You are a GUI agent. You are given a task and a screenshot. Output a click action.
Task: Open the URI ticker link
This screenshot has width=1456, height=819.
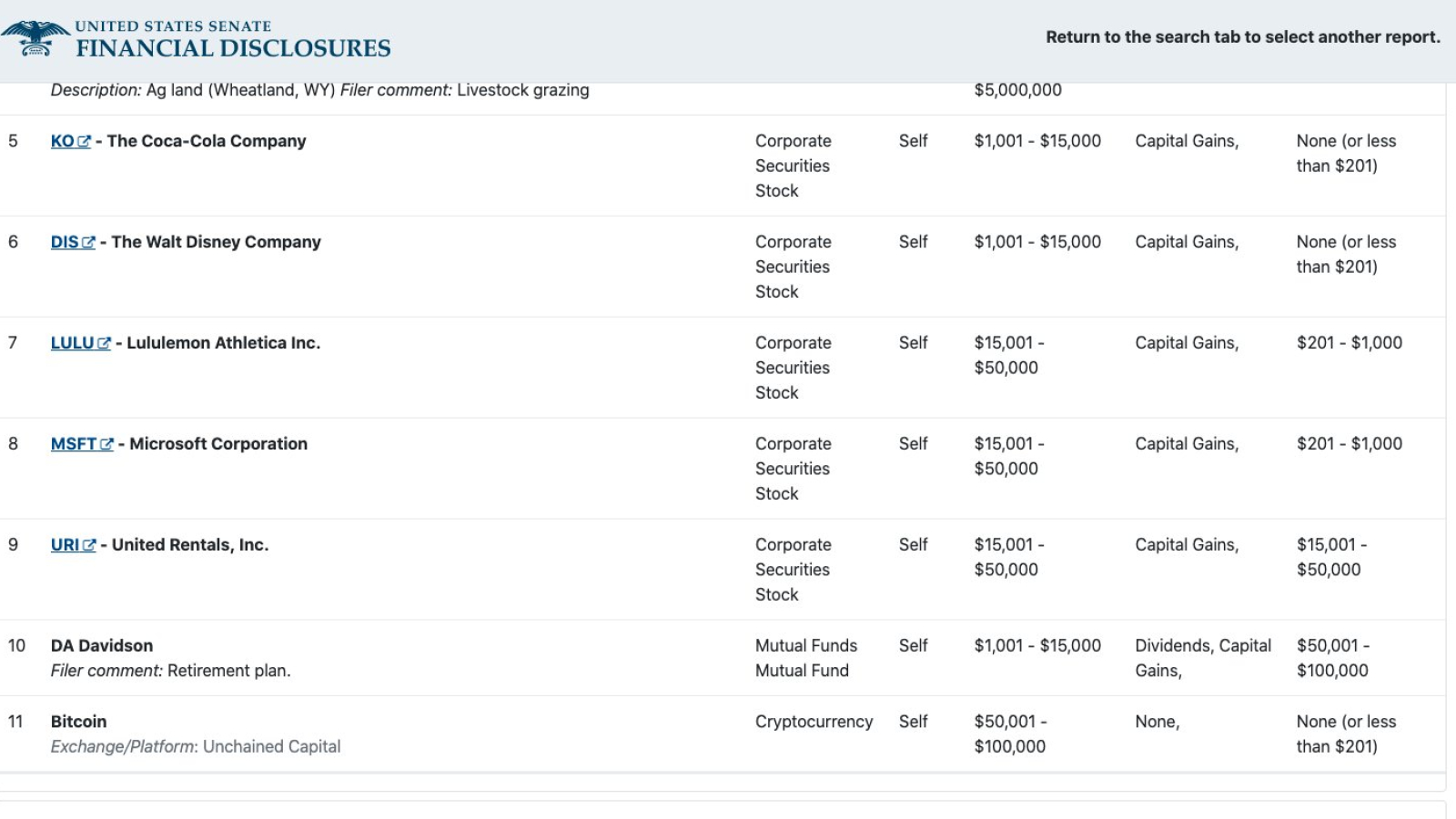click(66, 545)
